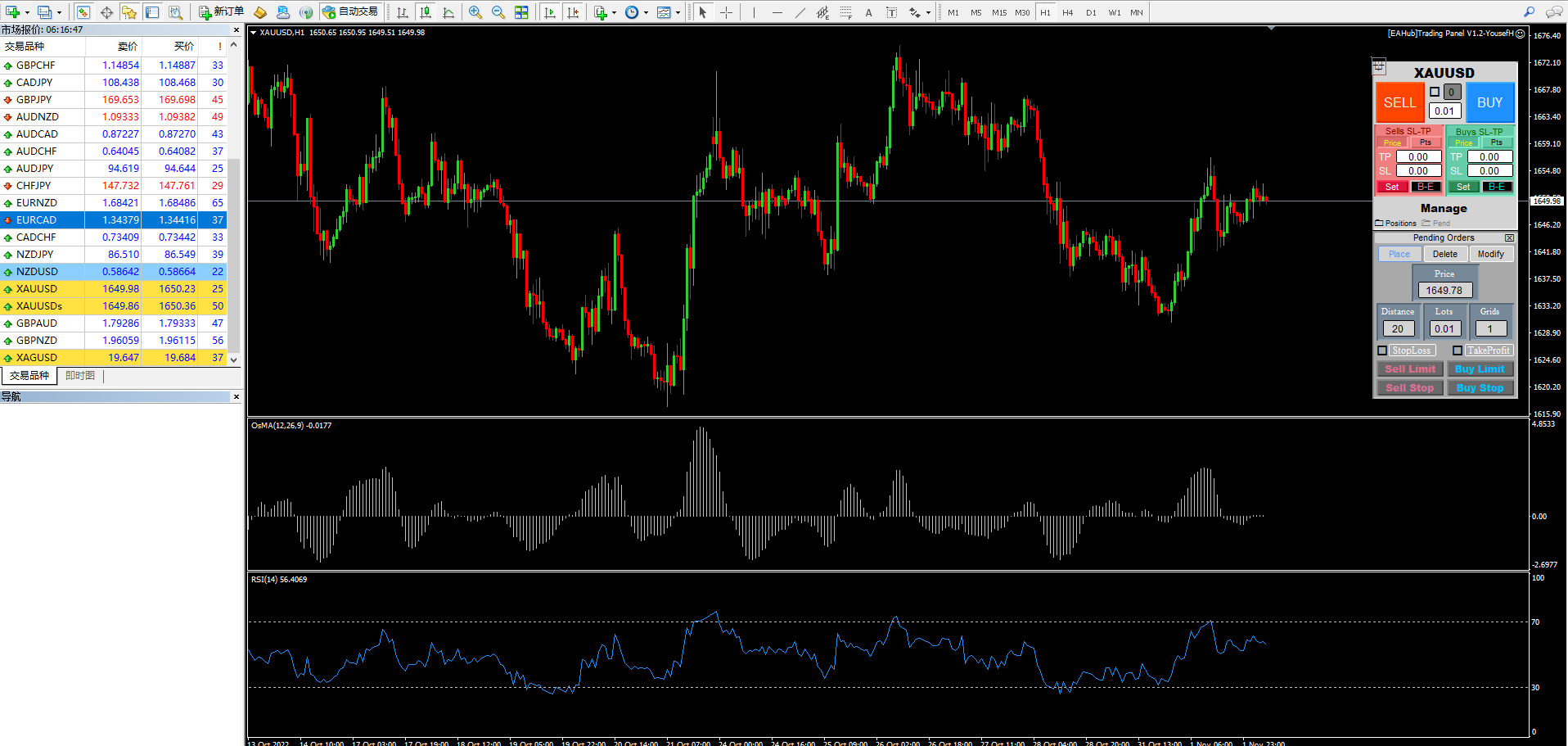Select the text A tool
The image size is (1568, 746).
click(x=868, y=12)
